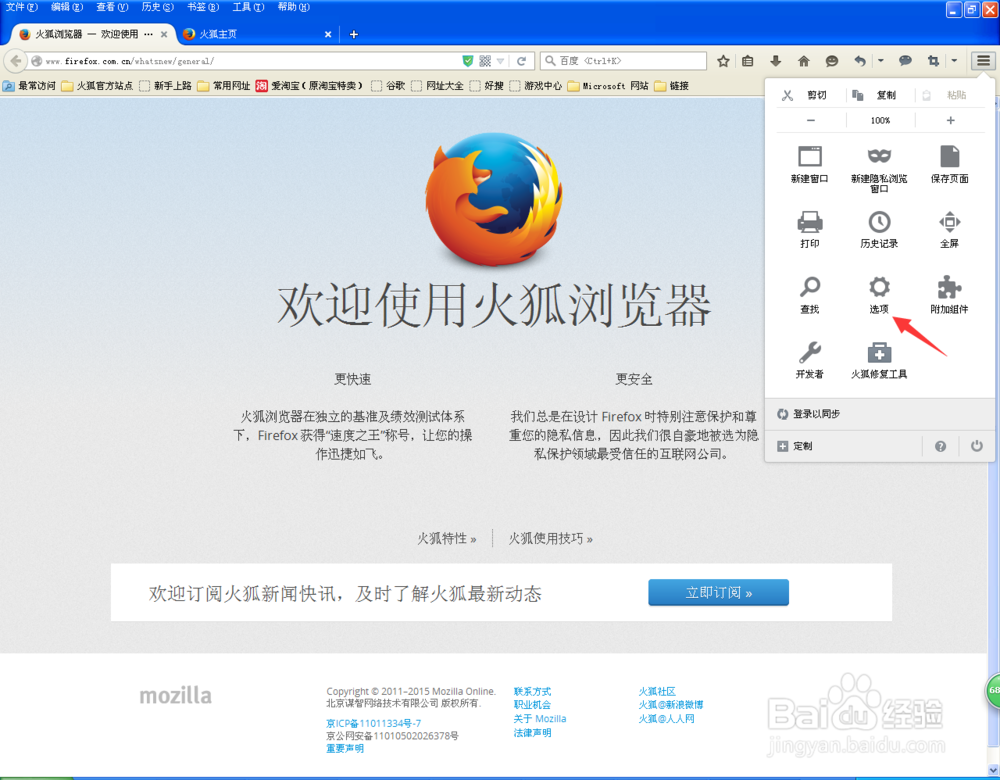Open the downloads arrow icon
Screen dimensions: 1000x780
[x=776, y=61]
